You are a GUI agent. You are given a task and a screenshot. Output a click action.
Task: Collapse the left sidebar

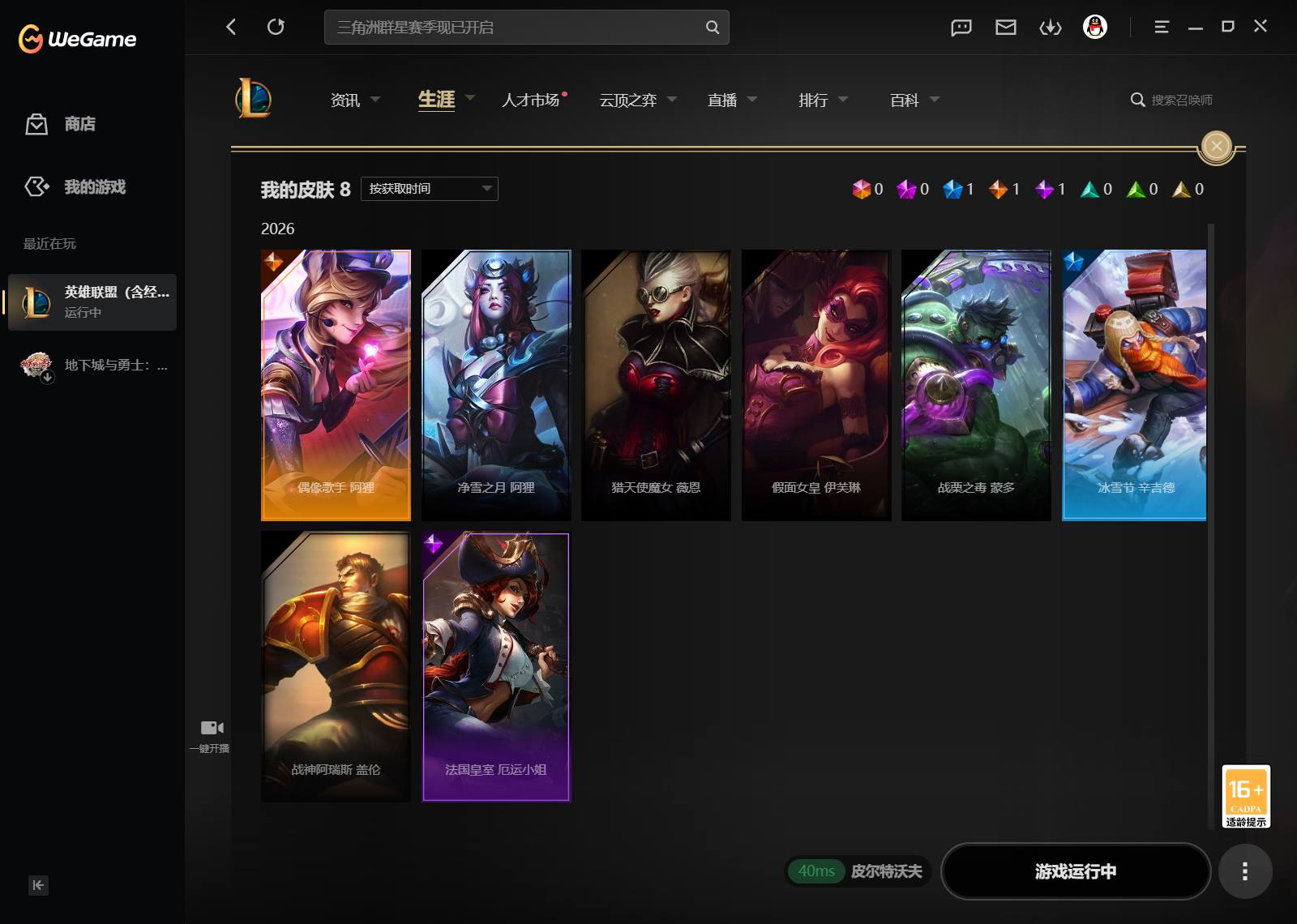[38, 885]
